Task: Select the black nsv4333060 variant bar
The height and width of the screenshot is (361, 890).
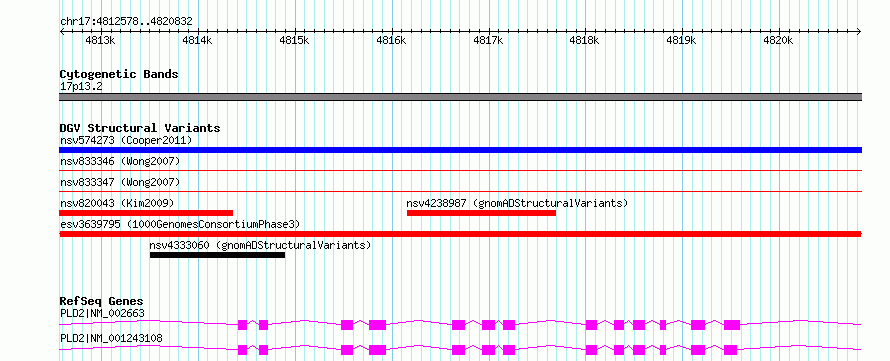Action: coord(217,255)
